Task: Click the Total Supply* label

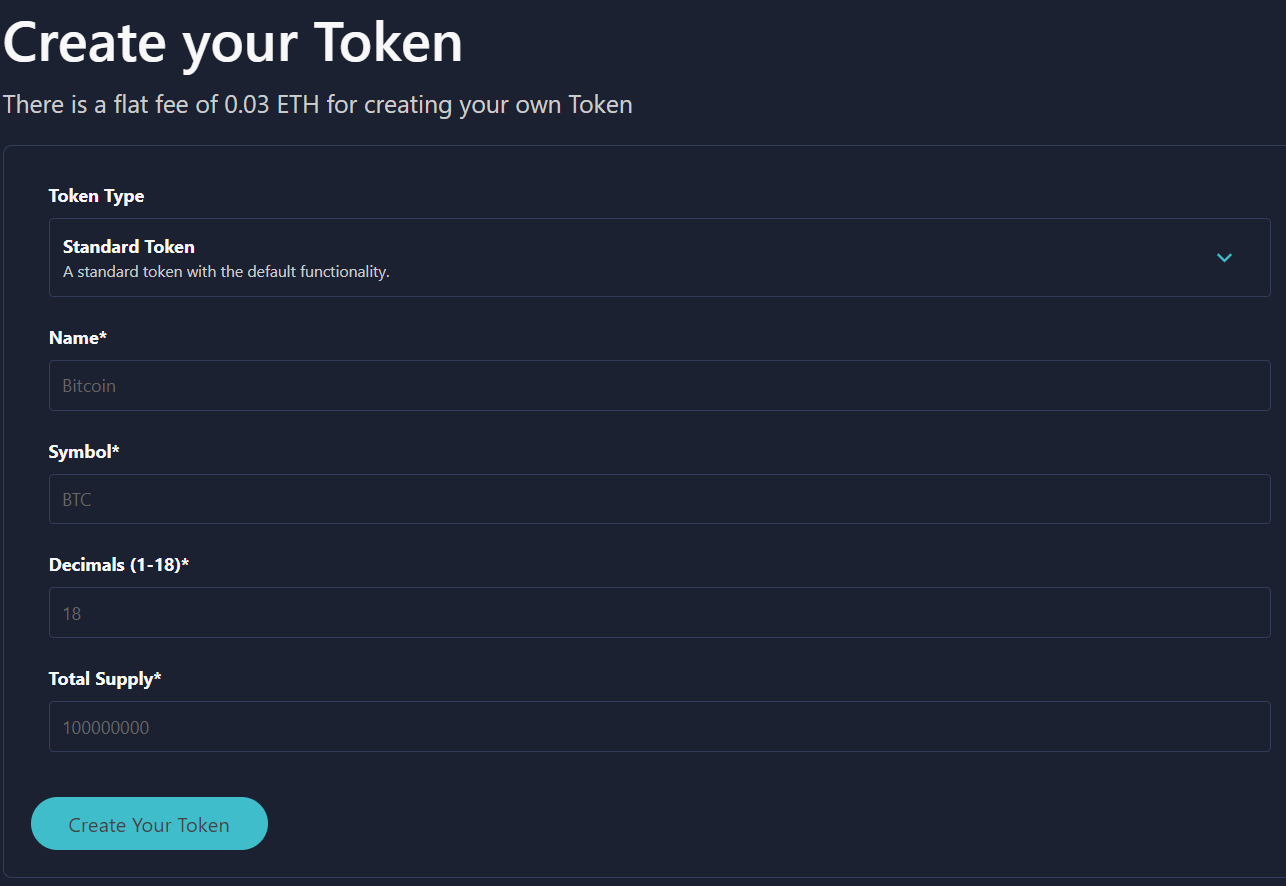Action: click(x=104, y=678)
